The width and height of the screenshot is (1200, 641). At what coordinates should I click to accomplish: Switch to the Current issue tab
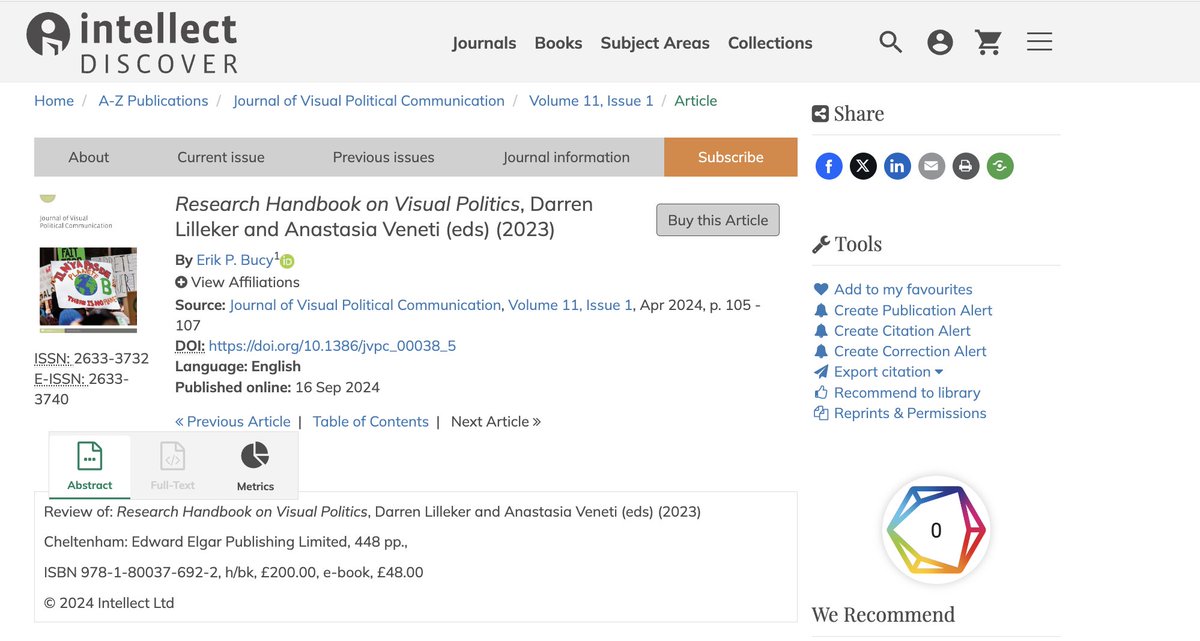pos(221,157)
